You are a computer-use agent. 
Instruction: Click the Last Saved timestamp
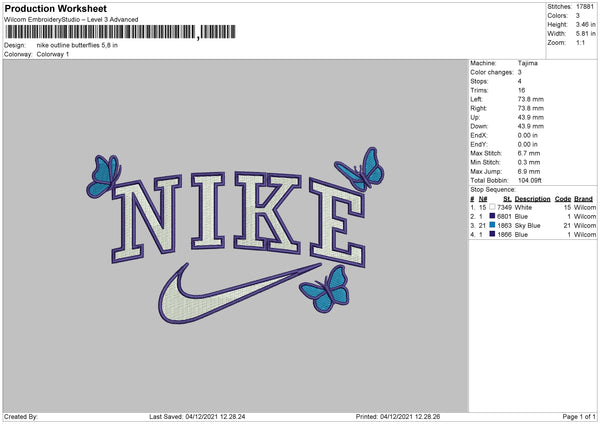pos(197,416)
